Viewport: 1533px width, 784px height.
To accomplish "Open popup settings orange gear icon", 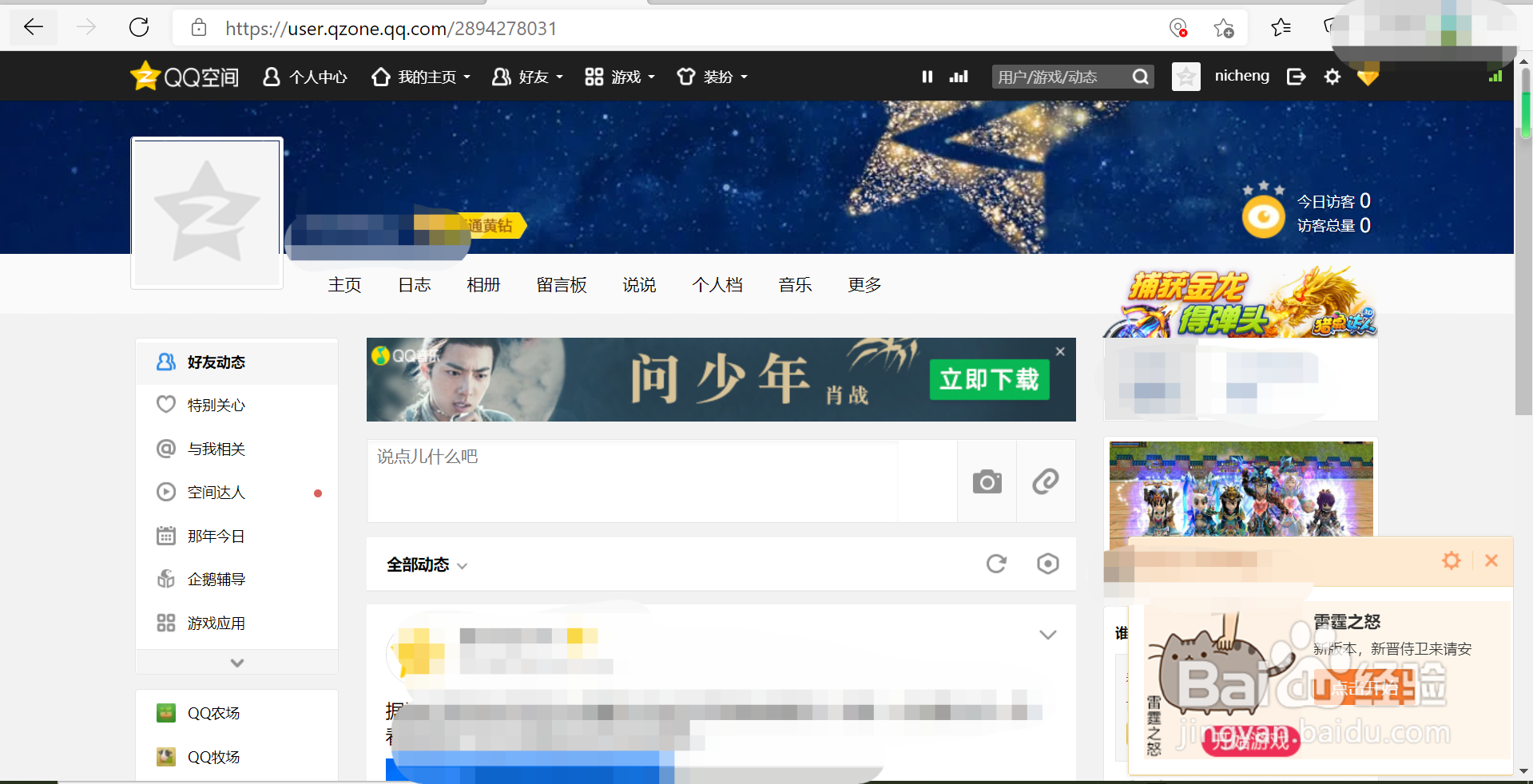I will [x=1452, y=560].
